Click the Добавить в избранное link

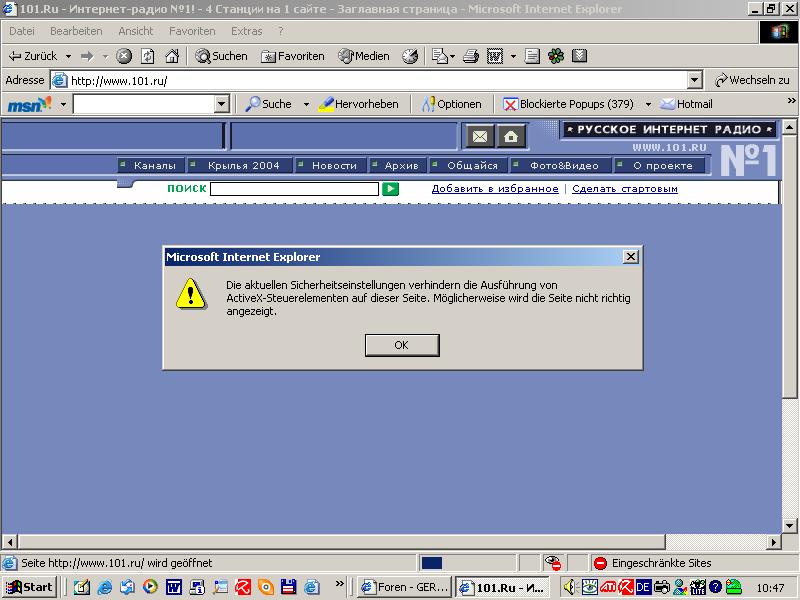(x=495, y=189)
